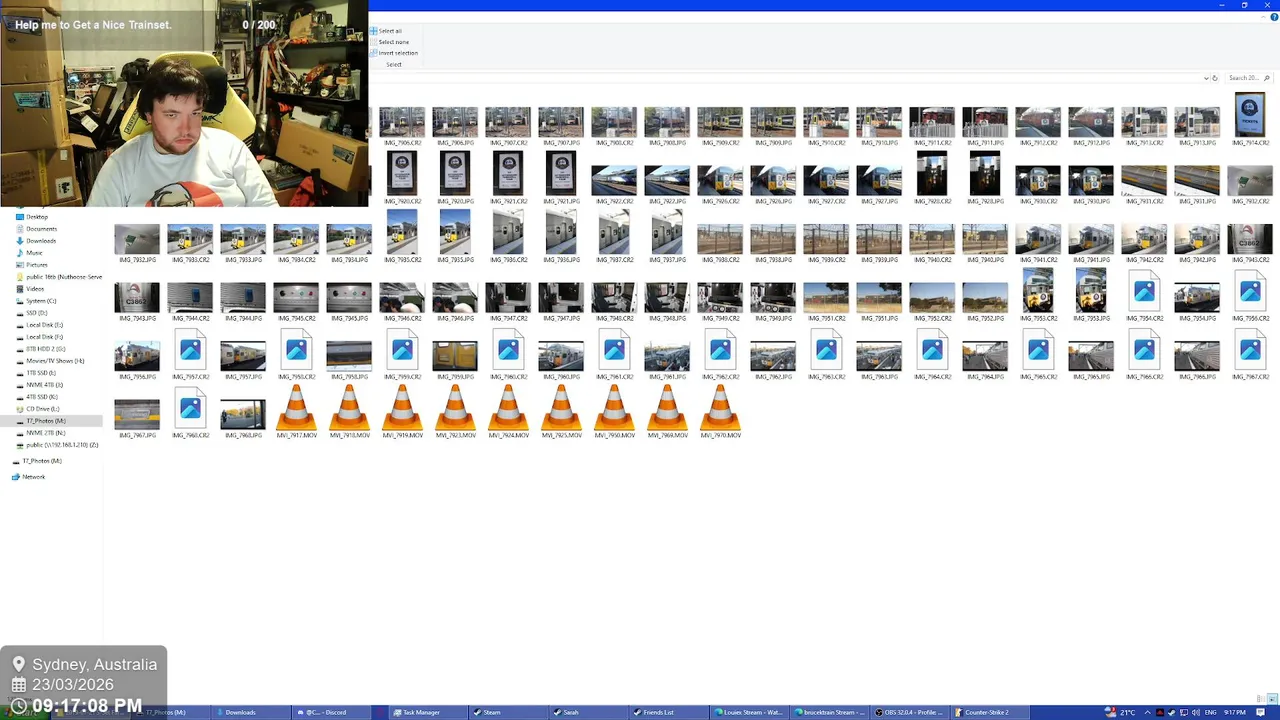Click Select none in the ribbon

(389, 42)
